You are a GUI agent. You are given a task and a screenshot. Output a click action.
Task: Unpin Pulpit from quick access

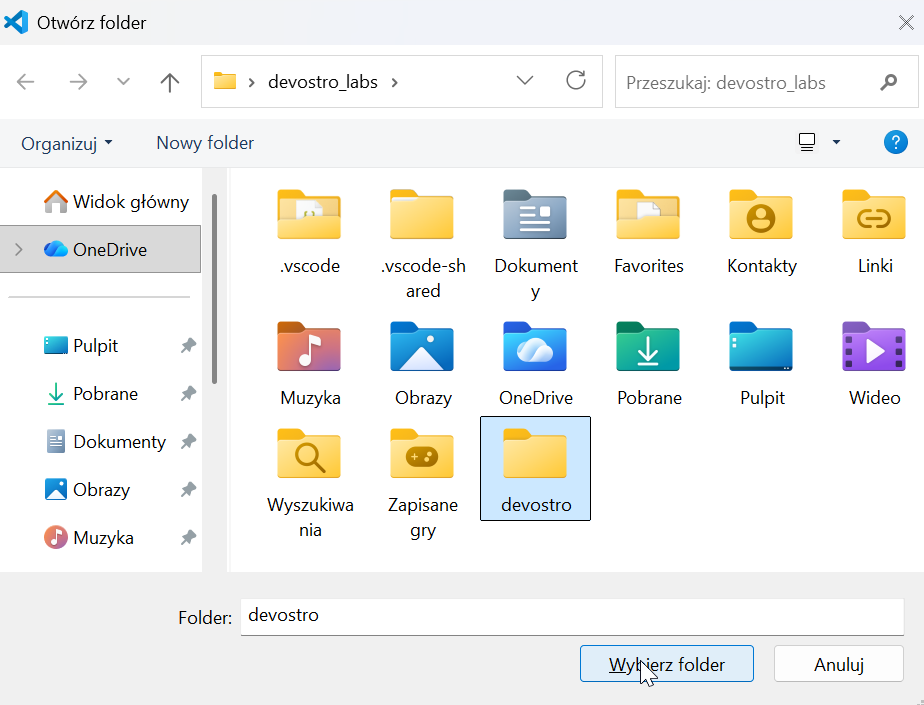[x=188, y=345]
